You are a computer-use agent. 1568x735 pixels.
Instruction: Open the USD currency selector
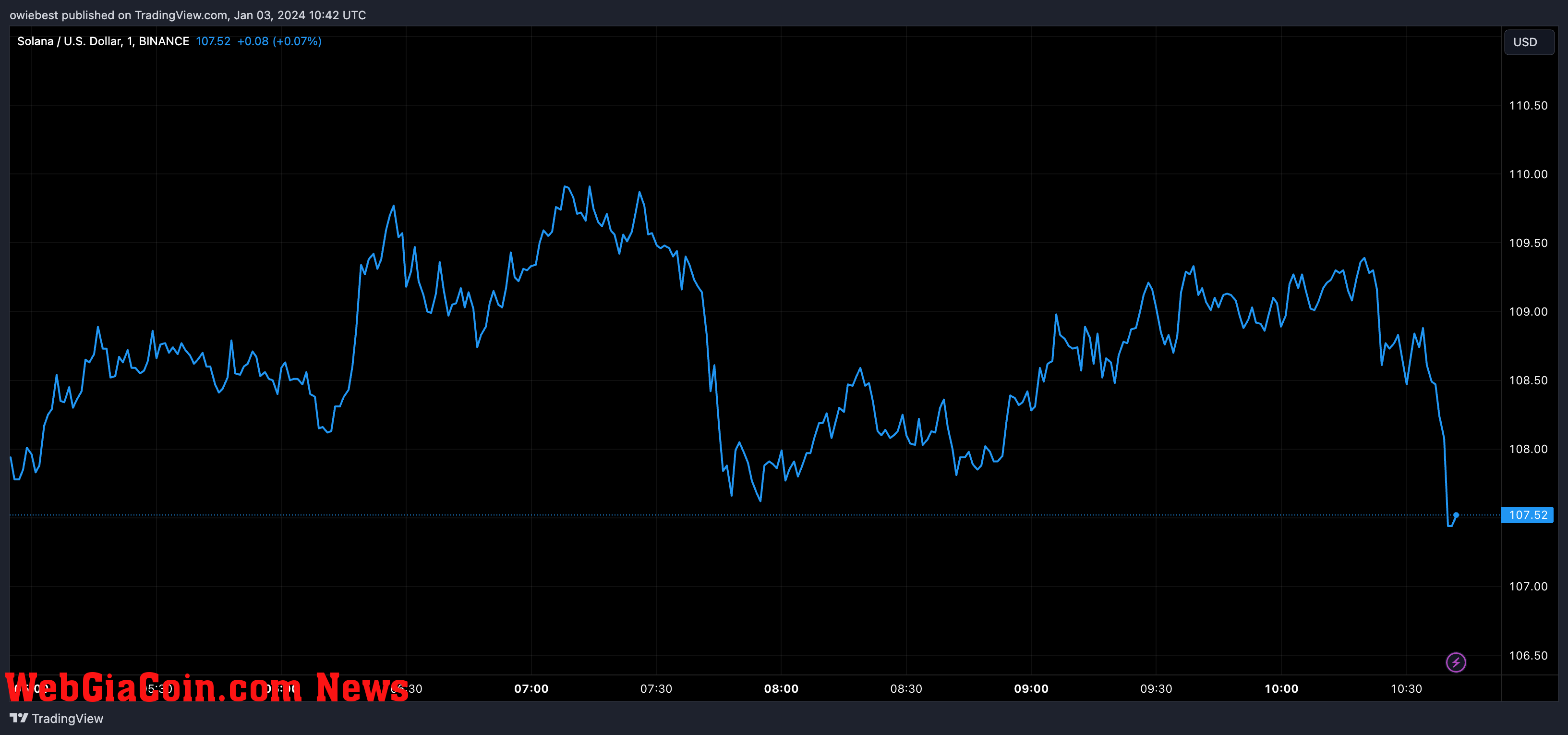(1529, 42)
